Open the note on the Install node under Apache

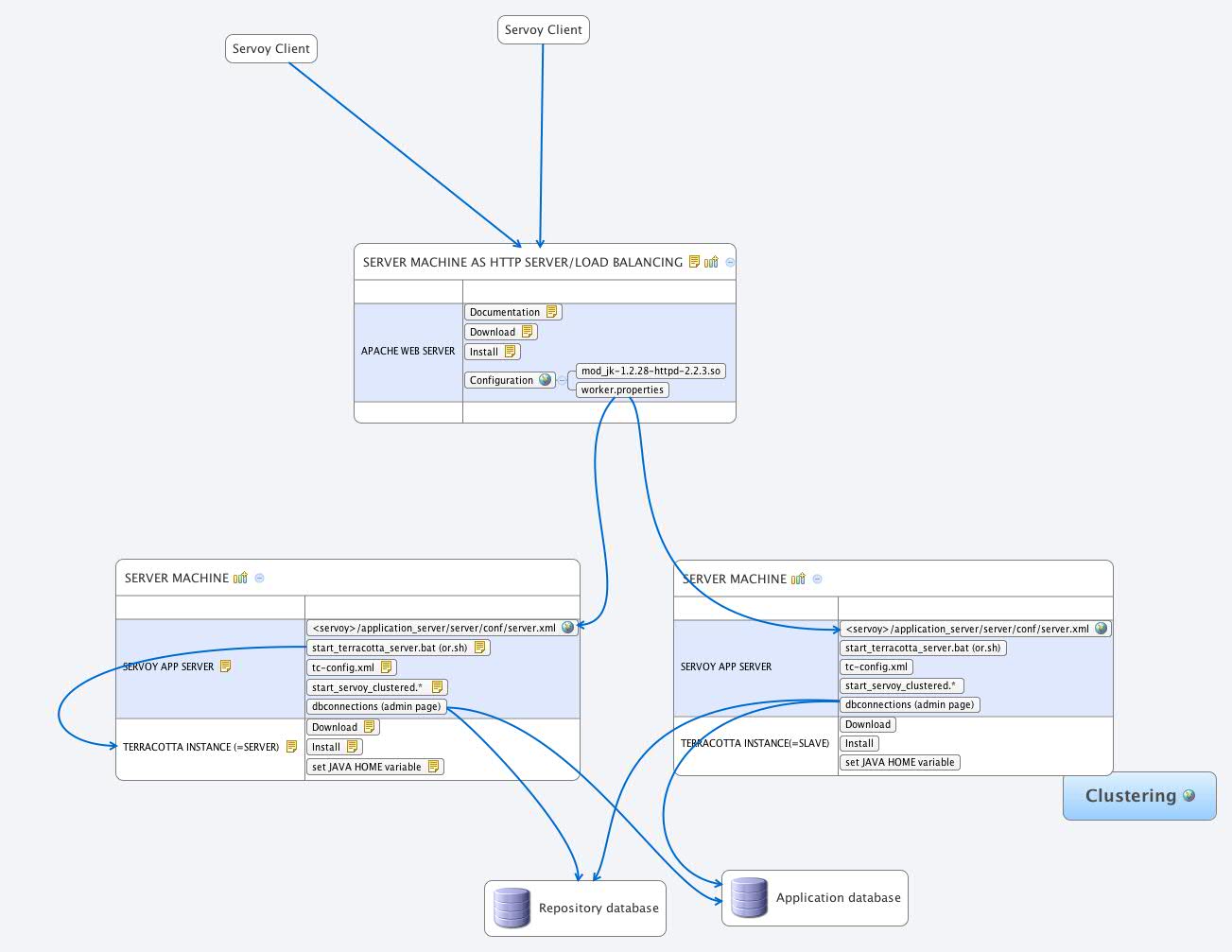pos(512,351)
